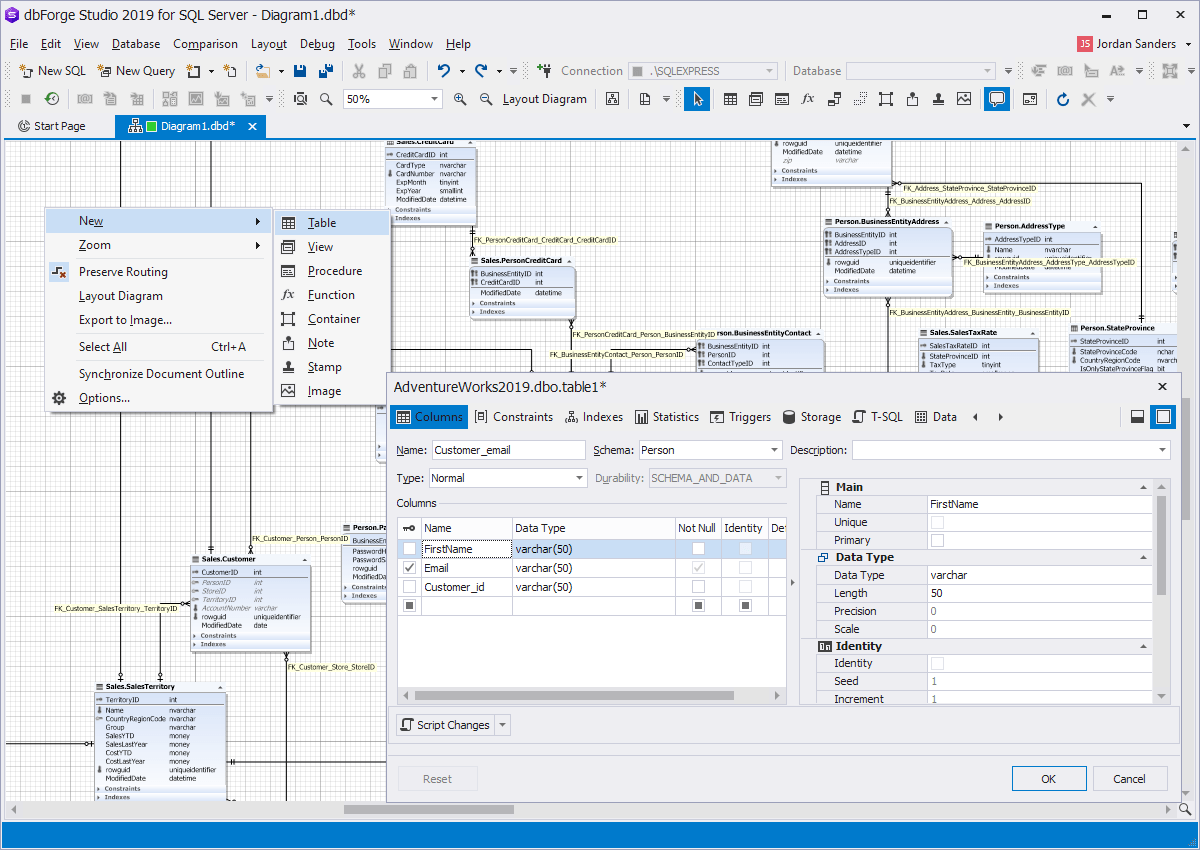This screenshot has width=1200, height=850.
Task: Select the Table drawing tool icon
Action: [730, 99]
